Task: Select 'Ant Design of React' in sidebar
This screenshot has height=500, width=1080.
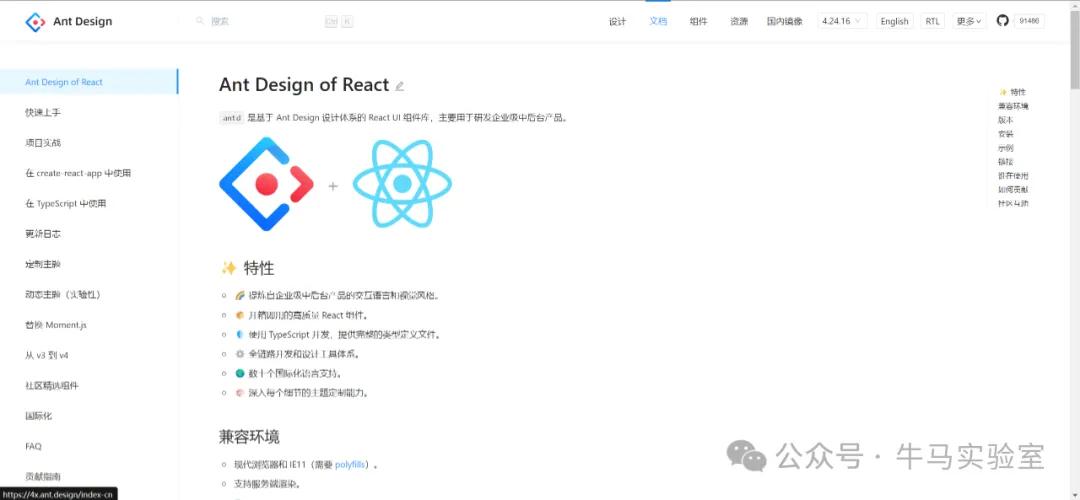Action: click(x=89, y=82)
